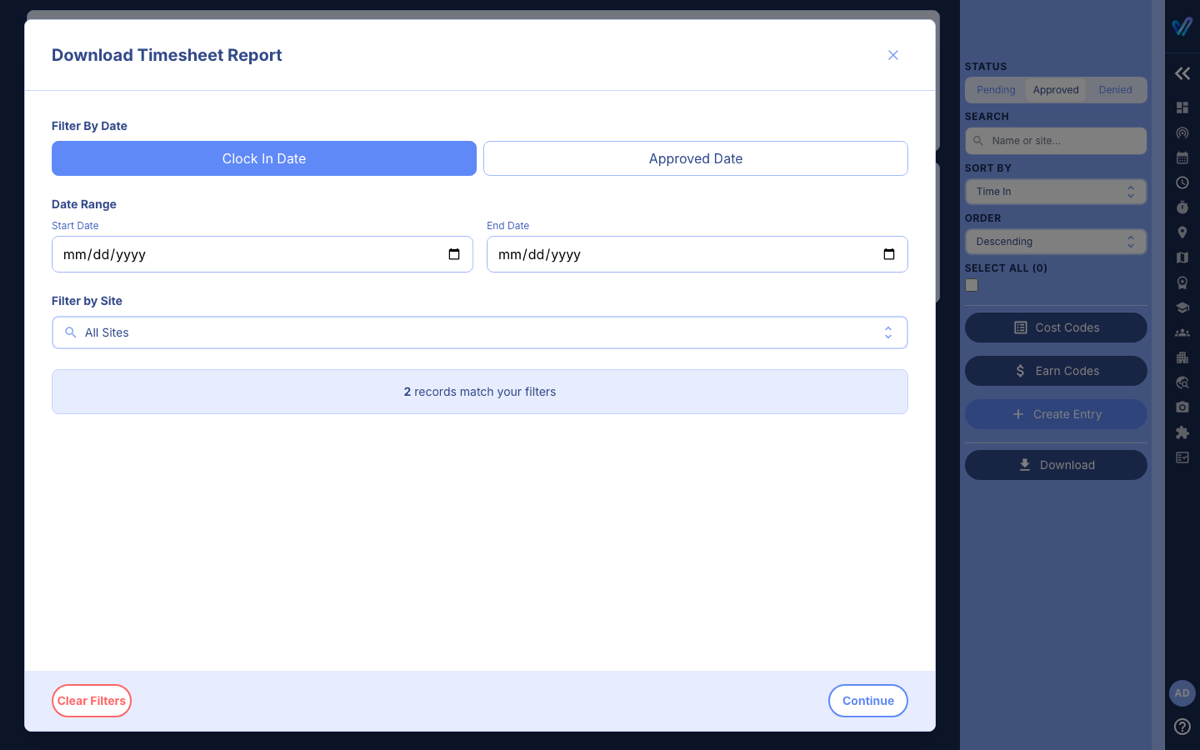Expand the All Sites filter dropdown
This screenshot has width=1200, height=750.
(480, 333)
